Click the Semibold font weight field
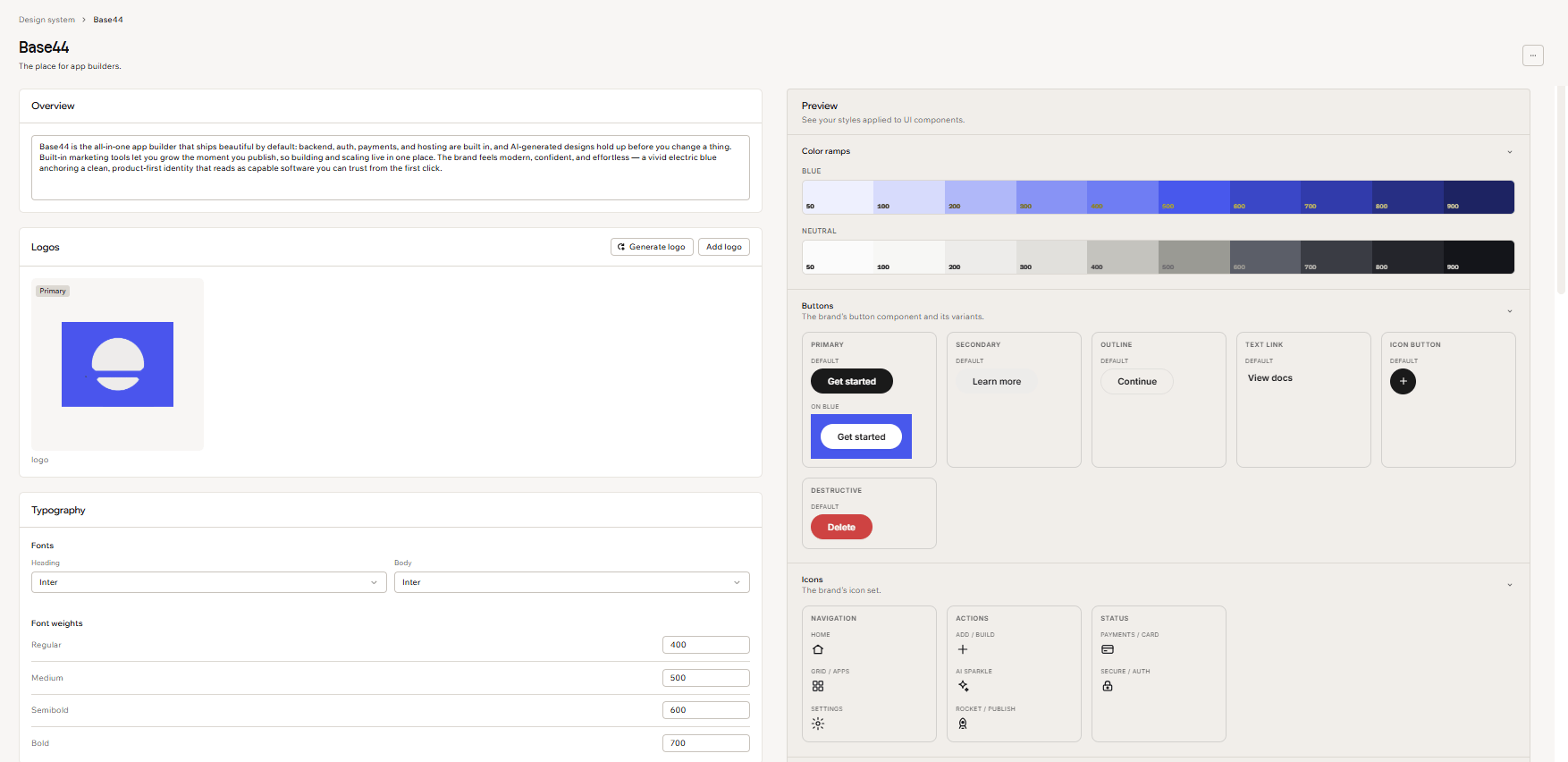Screen dimensions: 1568x762 (706, 710)
